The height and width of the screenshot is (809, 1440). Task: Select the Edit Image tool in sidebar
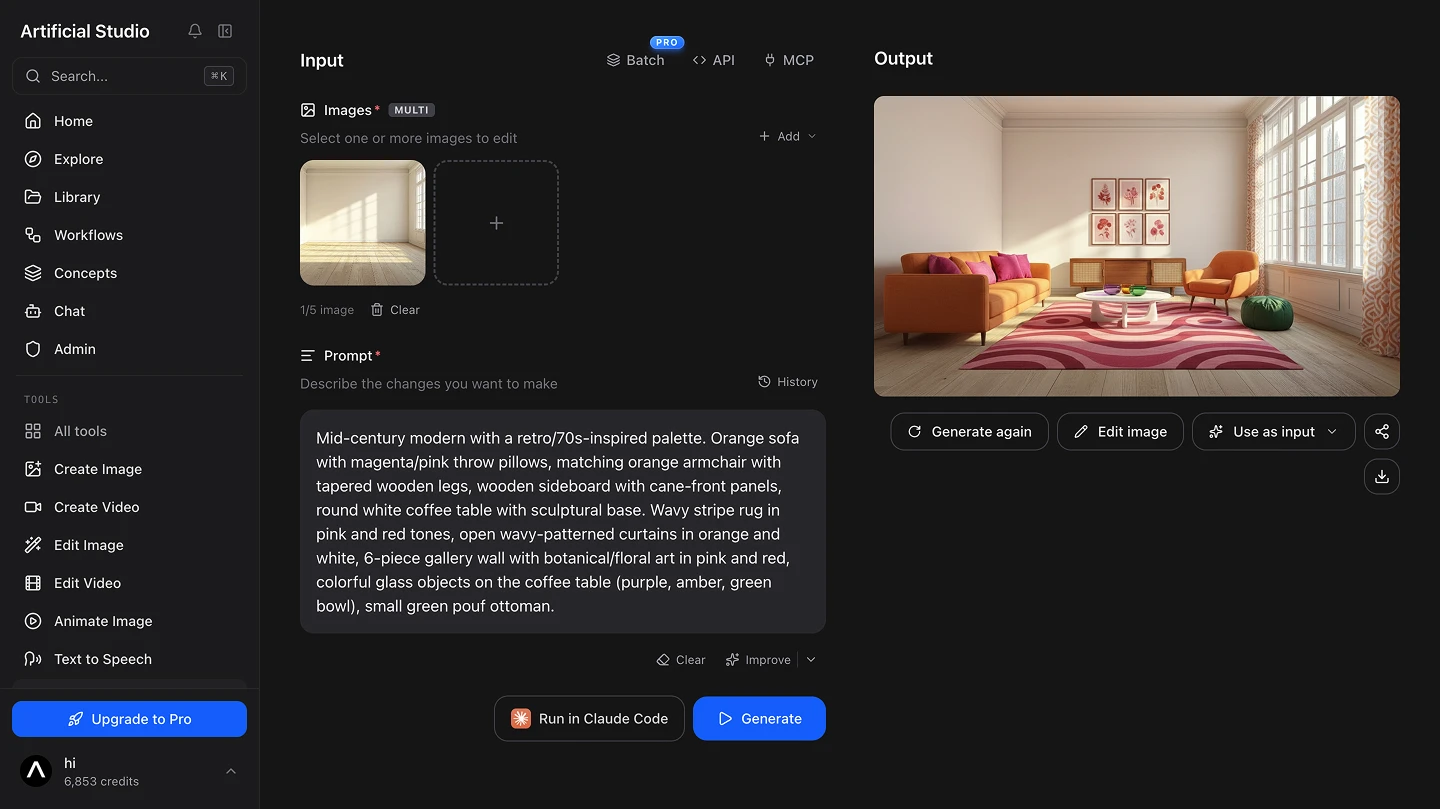click(x=129, y=545)
